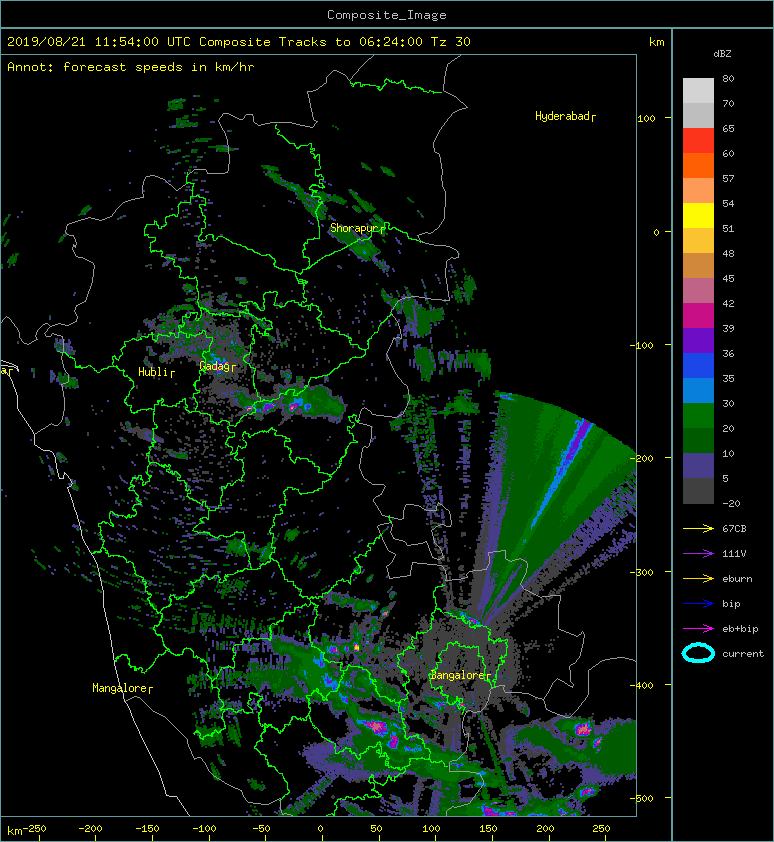Image resolution: width=774 pixels, height=842 pixels.
Task: Click the '67CB' legend label
Action: [734, 528]
